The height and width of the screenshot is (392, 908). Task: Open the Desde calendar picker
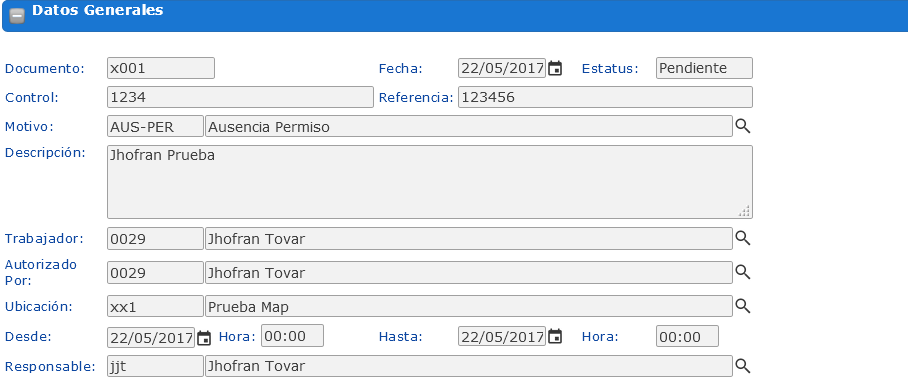tap(204, 338)
